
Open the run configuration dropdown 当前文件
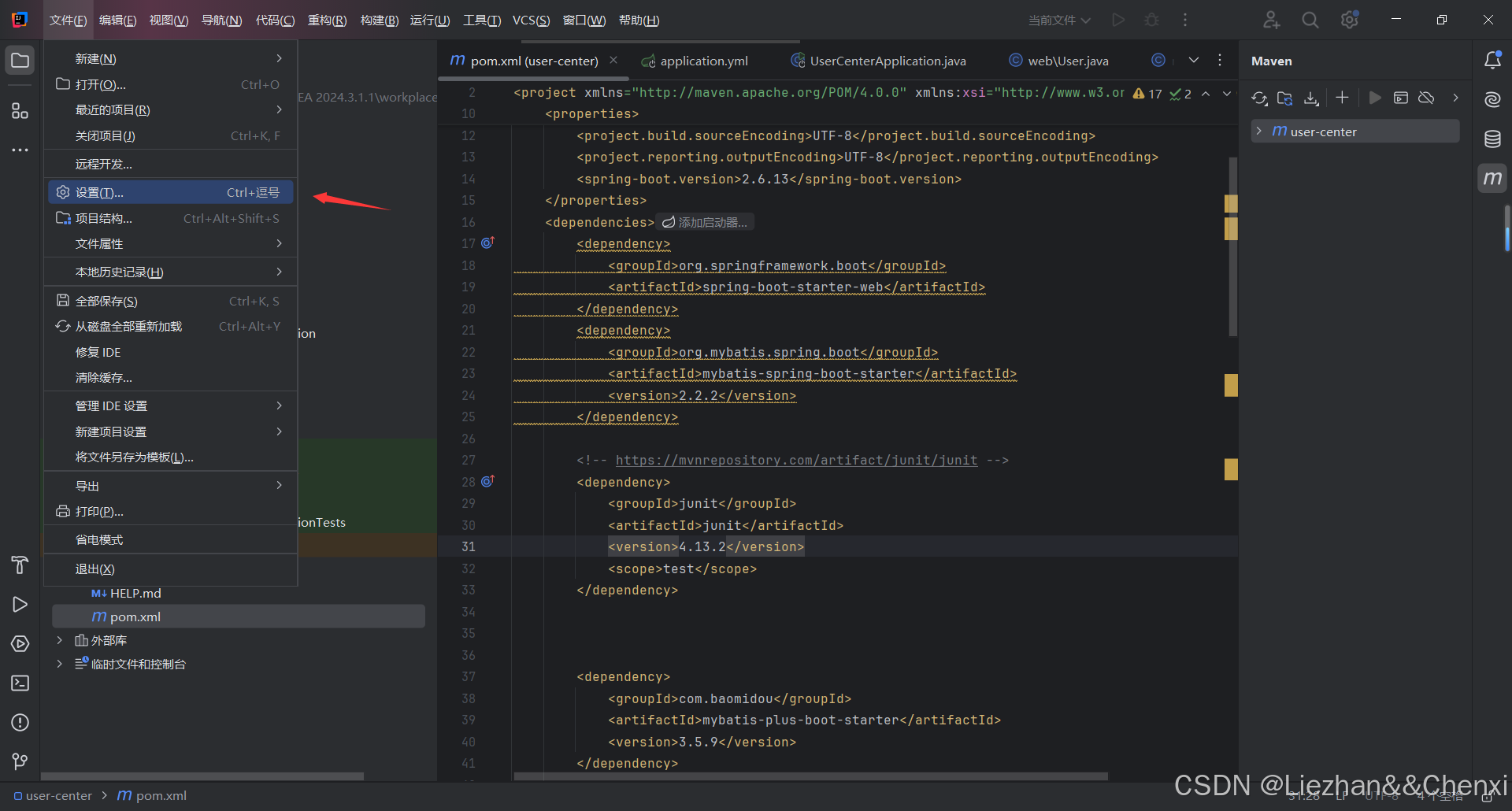click(1059, 20)
